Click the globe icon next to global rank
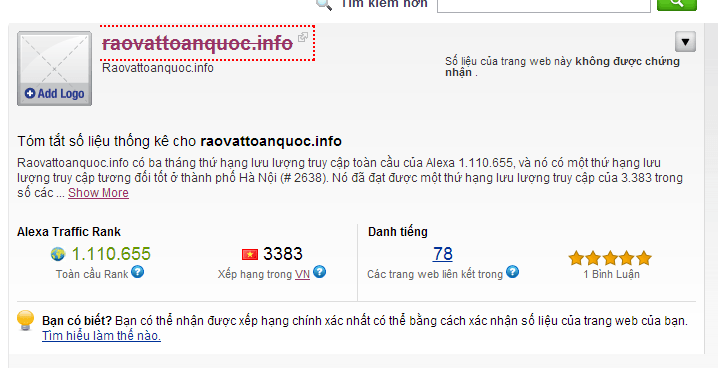 [58, 254]
